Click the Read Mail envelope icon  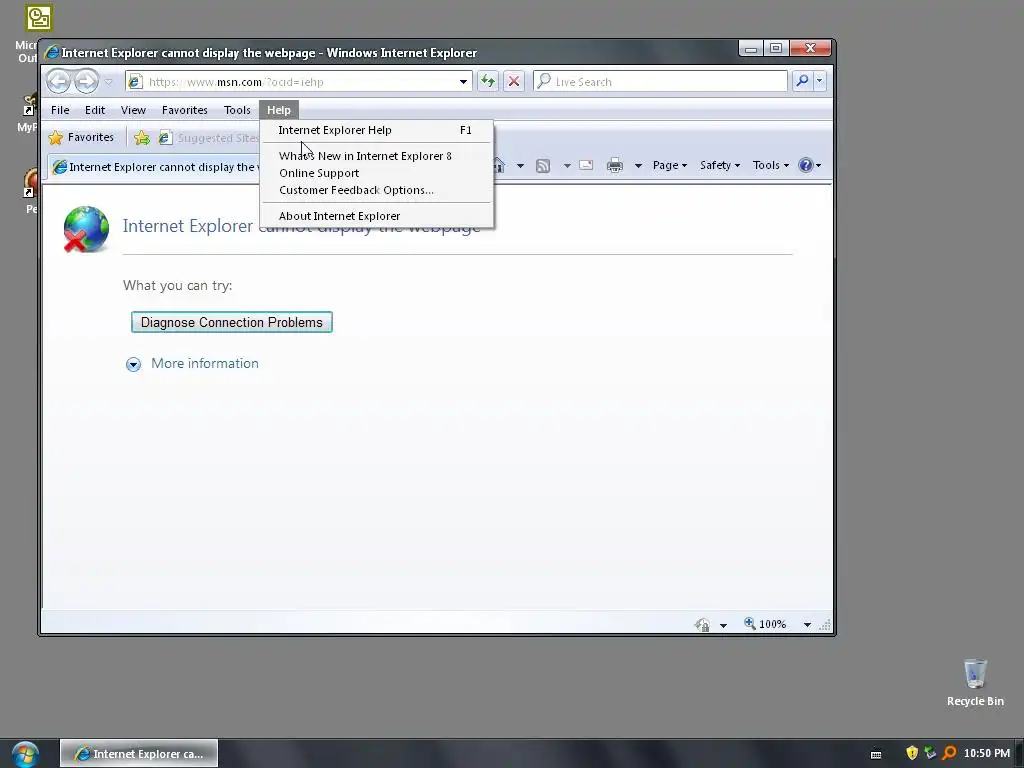[x=586, y=165]
